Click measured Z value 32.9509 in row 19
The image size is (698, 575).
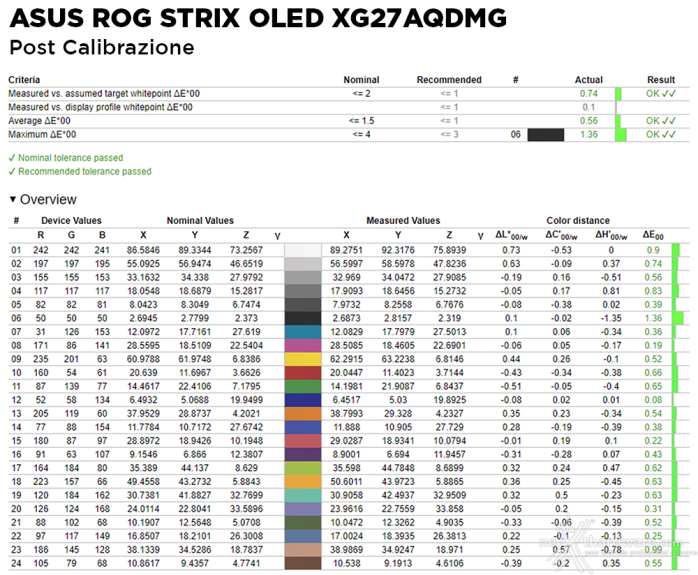tap(449, 495)
